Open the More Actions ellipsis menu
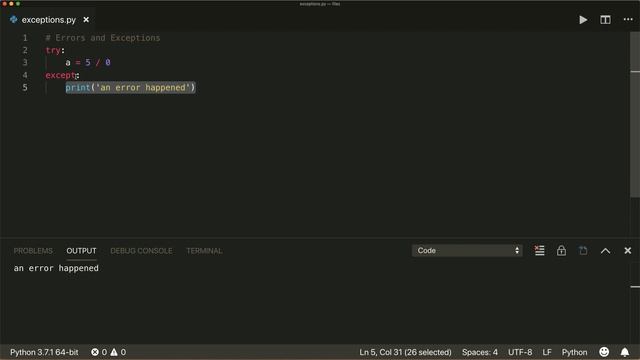 (x=628, y=20)
